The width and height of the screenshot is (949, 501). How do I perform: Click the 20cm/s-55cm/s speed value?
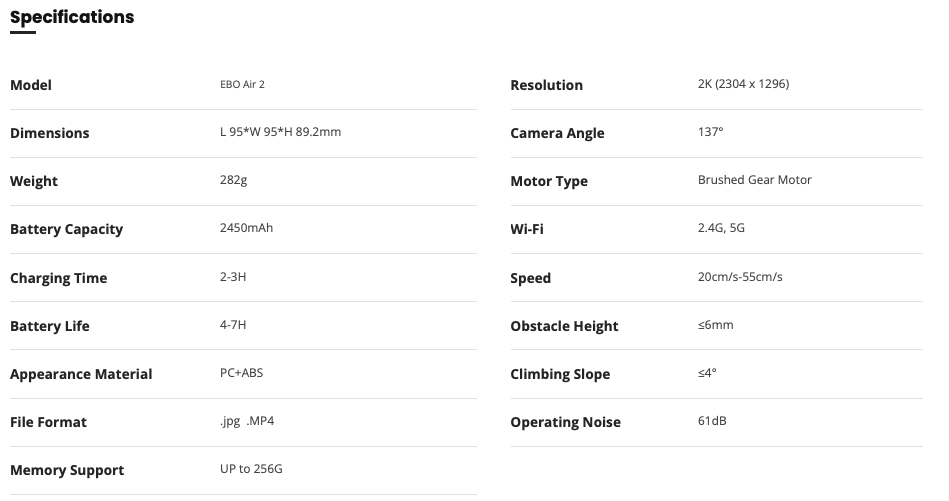pos(740,277)
